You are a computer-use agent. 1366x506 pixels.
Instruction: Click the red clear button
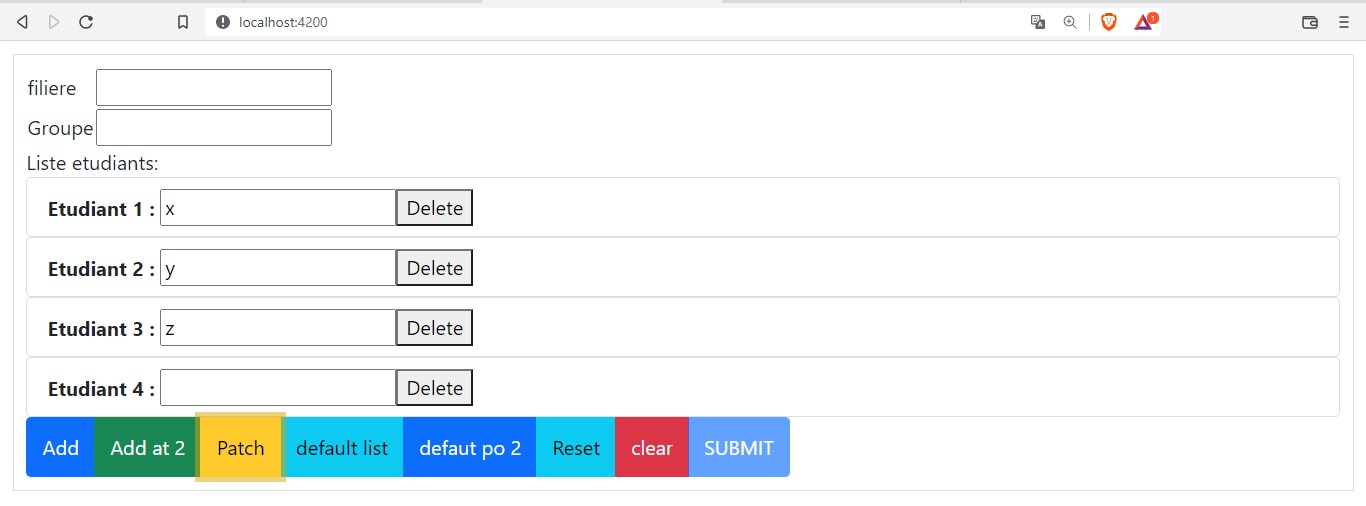click(x=651, y=448)
